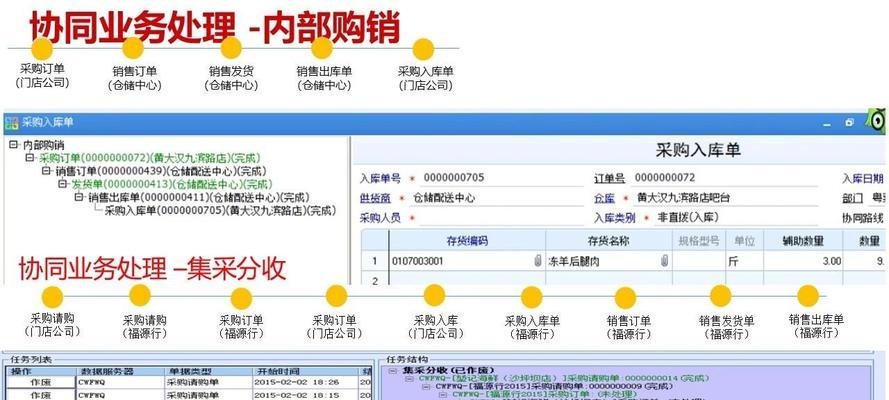Collapse the 内部购销 root node
The width and height of the screenshot is (889, 400).
14,145
